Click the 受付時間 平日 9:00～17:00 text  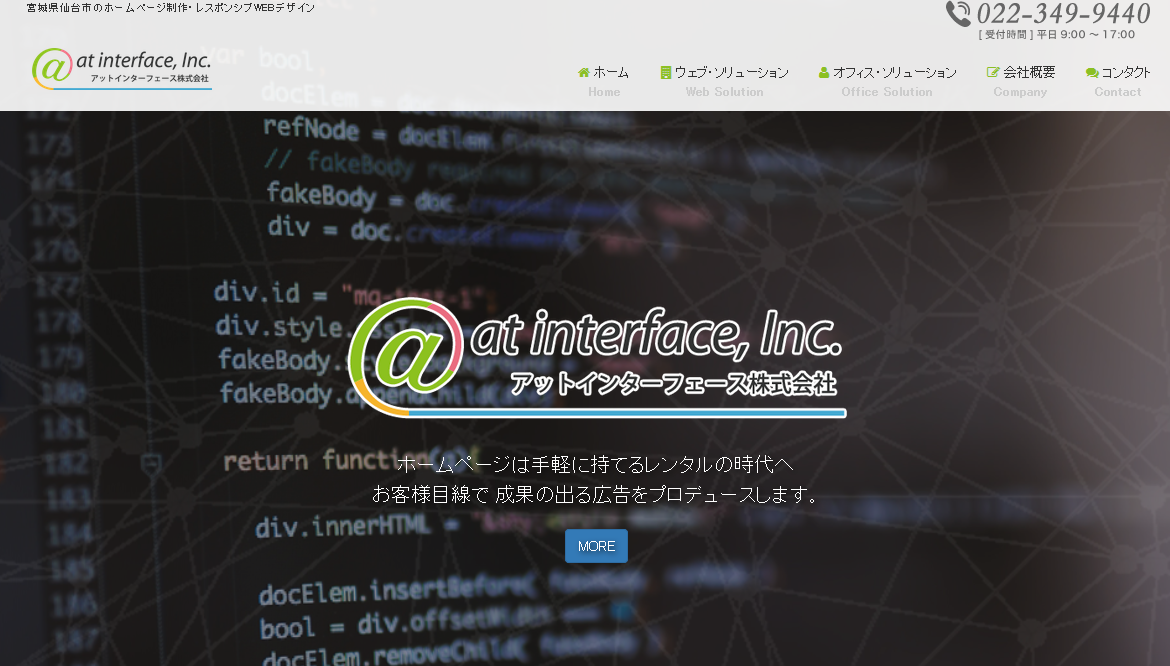[x=1057, y=34]
